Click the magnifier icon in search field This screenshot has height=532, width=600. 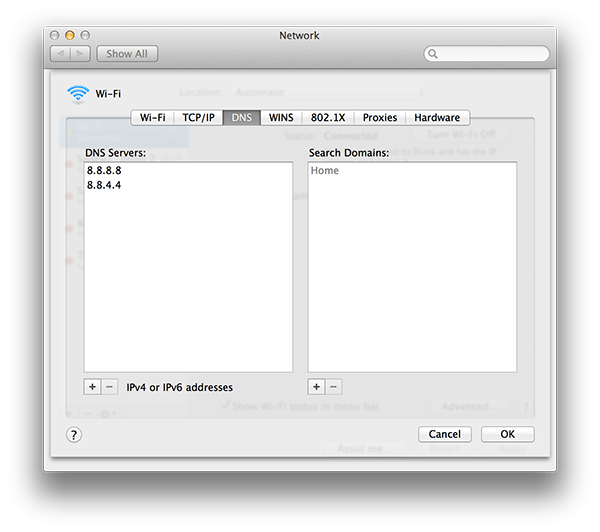433,54
